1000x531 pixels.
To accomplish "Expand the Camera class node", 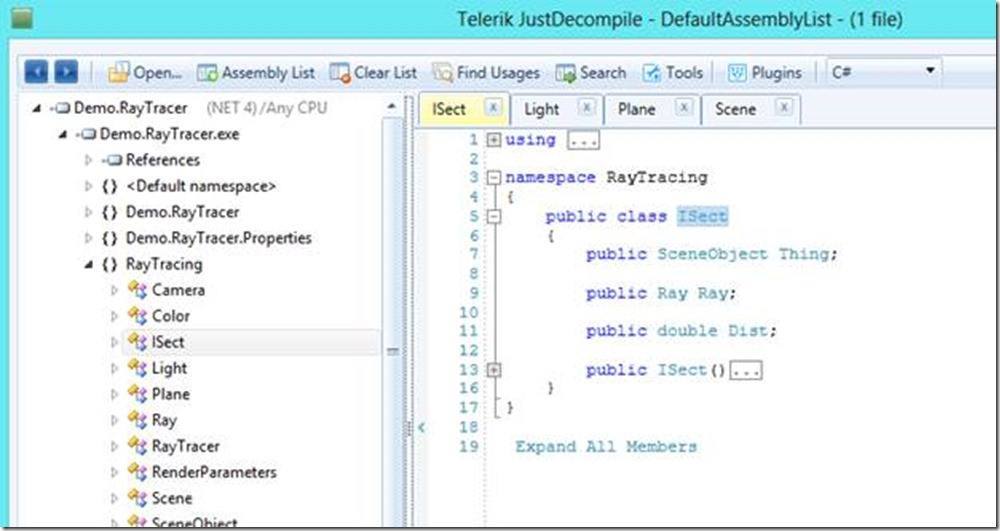I will click(115, 290).
